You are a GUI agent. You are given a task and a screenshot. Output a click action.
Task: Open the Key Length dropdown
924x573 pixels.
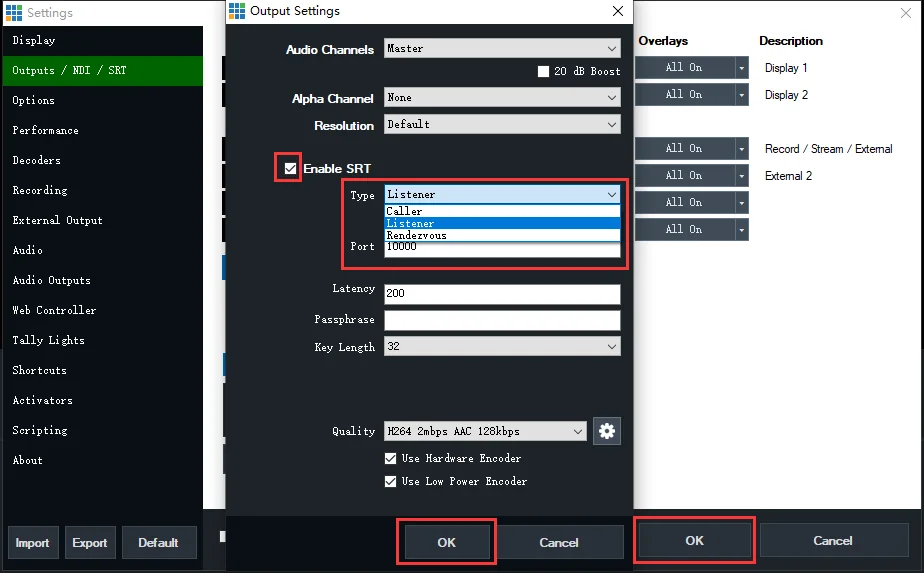tap(502, 346)
